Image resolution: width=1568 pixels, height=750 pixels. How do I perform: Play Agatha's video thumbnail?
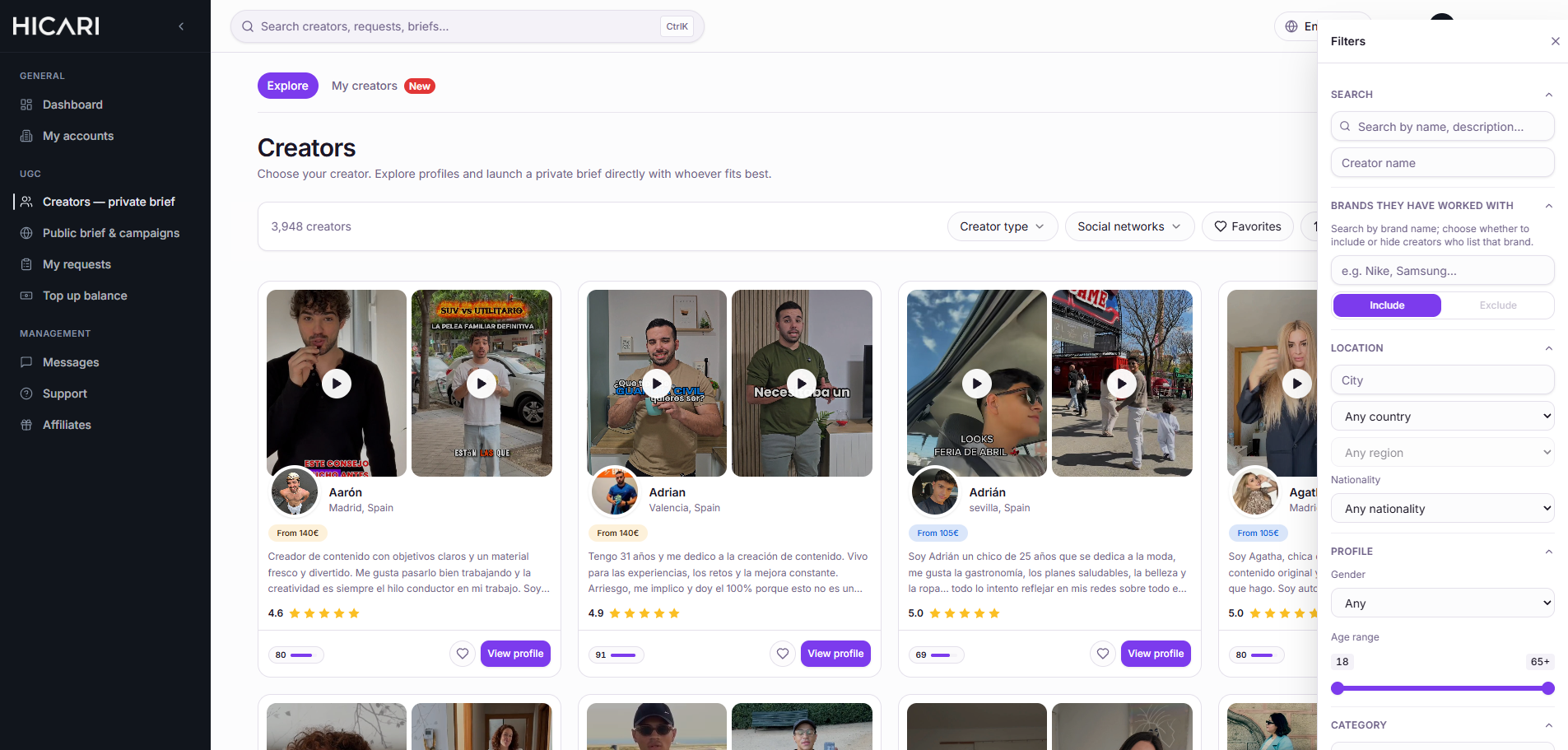pos(1297,384)
